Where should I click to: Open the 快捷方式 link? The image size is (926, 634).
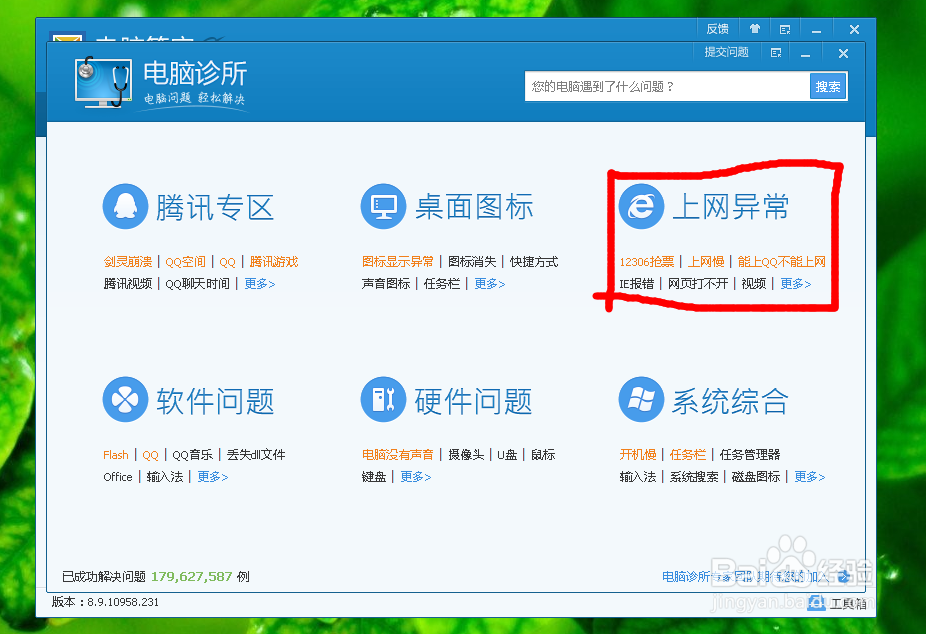[534, 262]
